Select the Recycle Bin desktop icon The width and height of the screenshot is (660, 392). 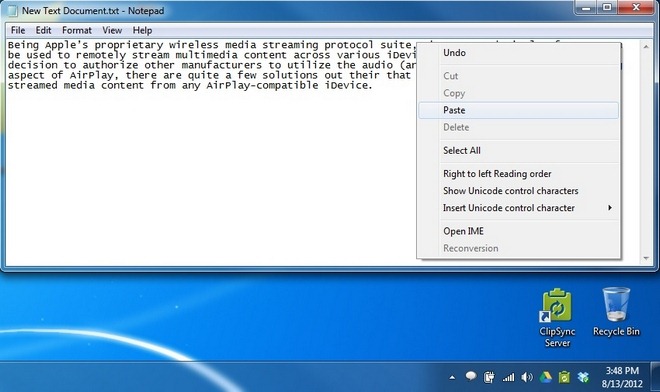tap(616, 312)
